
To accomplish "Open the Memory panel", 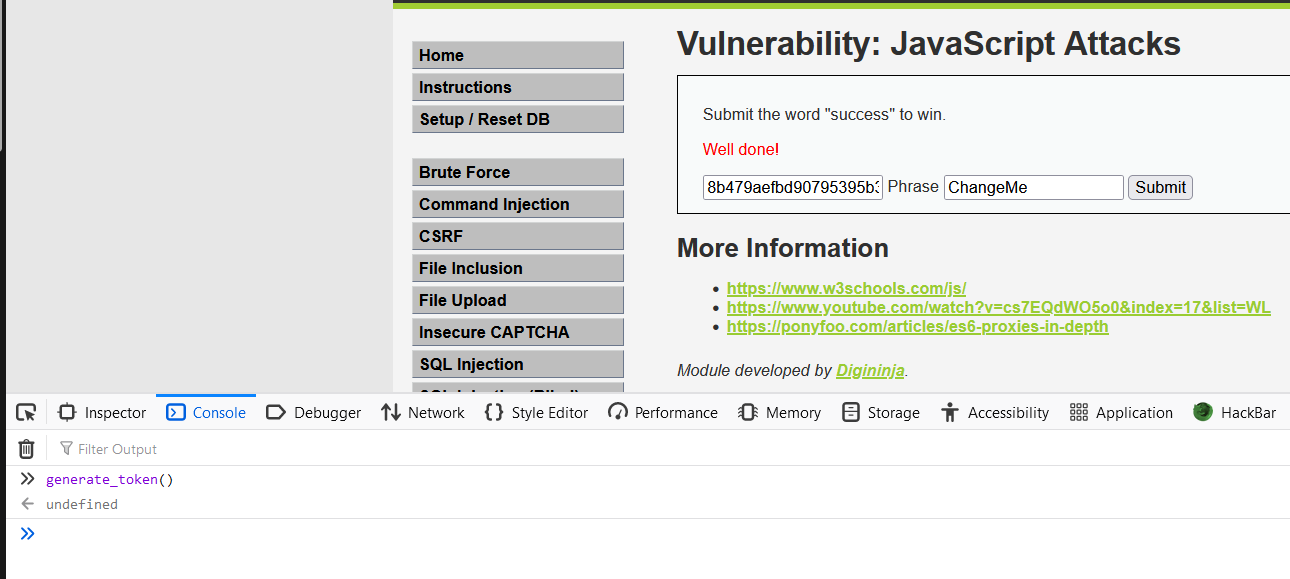I will click(779, 412).
